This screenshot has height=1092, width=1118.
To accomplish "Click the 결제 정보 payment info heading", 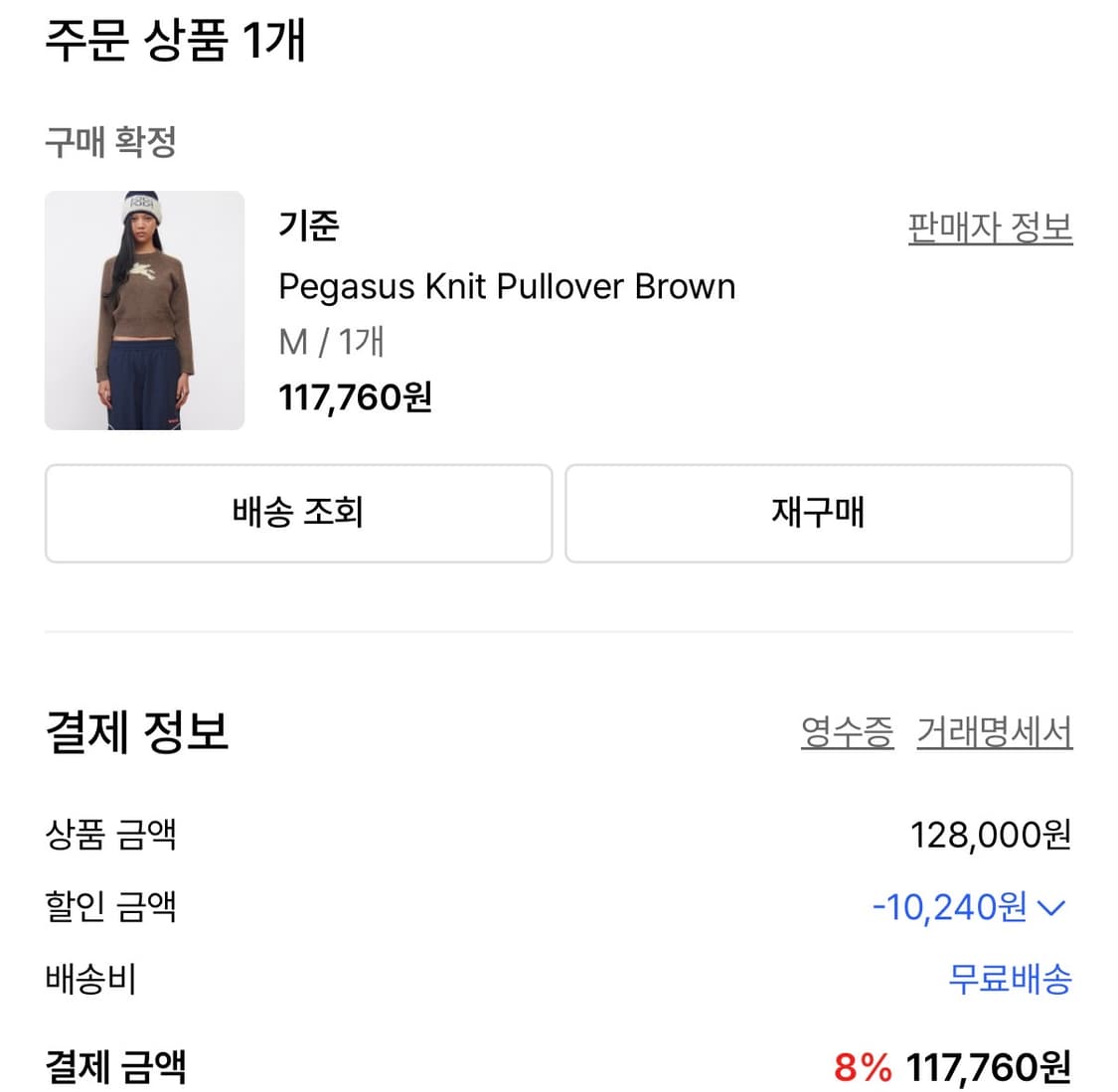I will point(136,732).
